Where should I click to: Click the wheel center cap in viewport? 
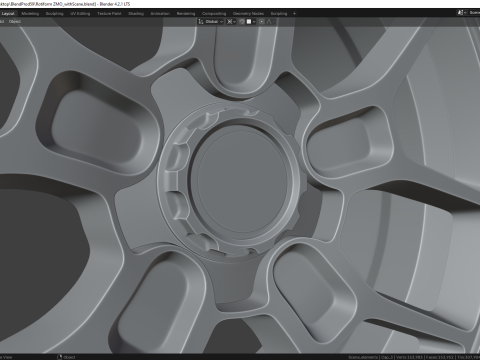click(242, 180)
